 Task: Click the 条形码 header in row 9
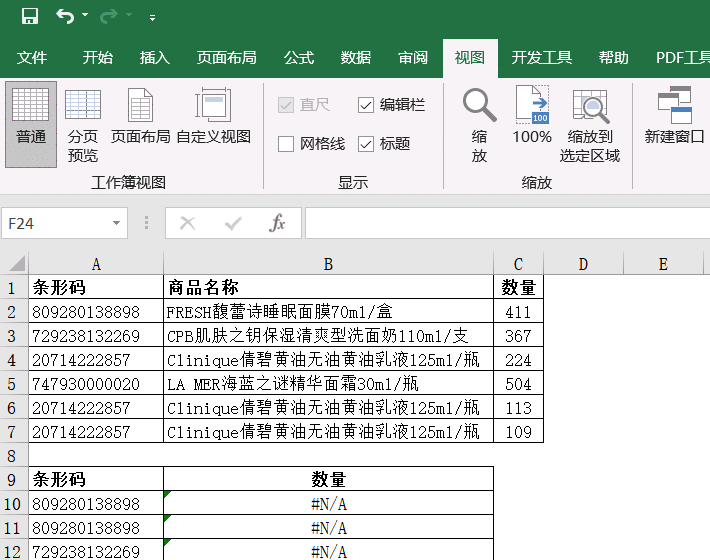tap(96, 479)
